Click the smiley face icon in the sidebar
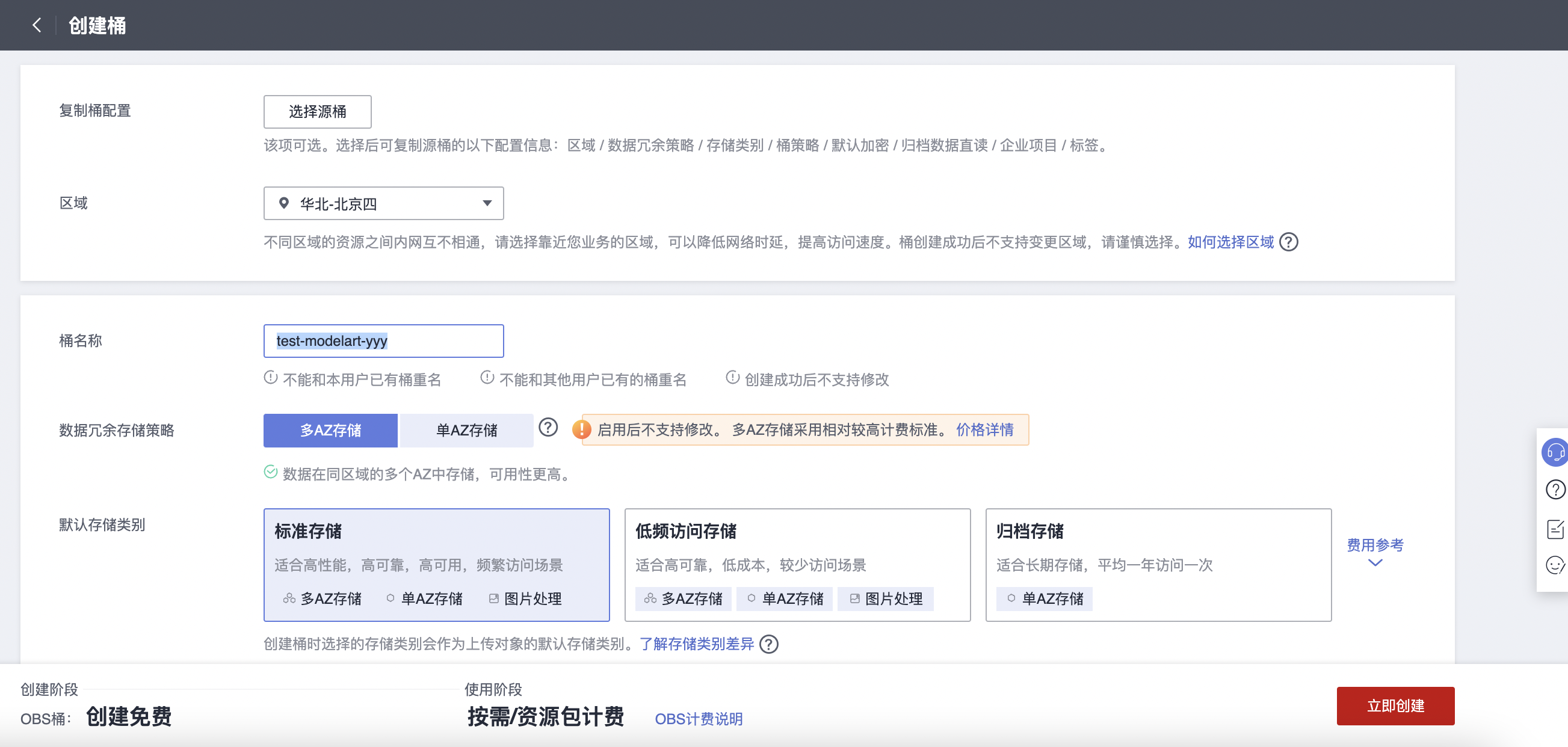 (x=1554, y=565)
